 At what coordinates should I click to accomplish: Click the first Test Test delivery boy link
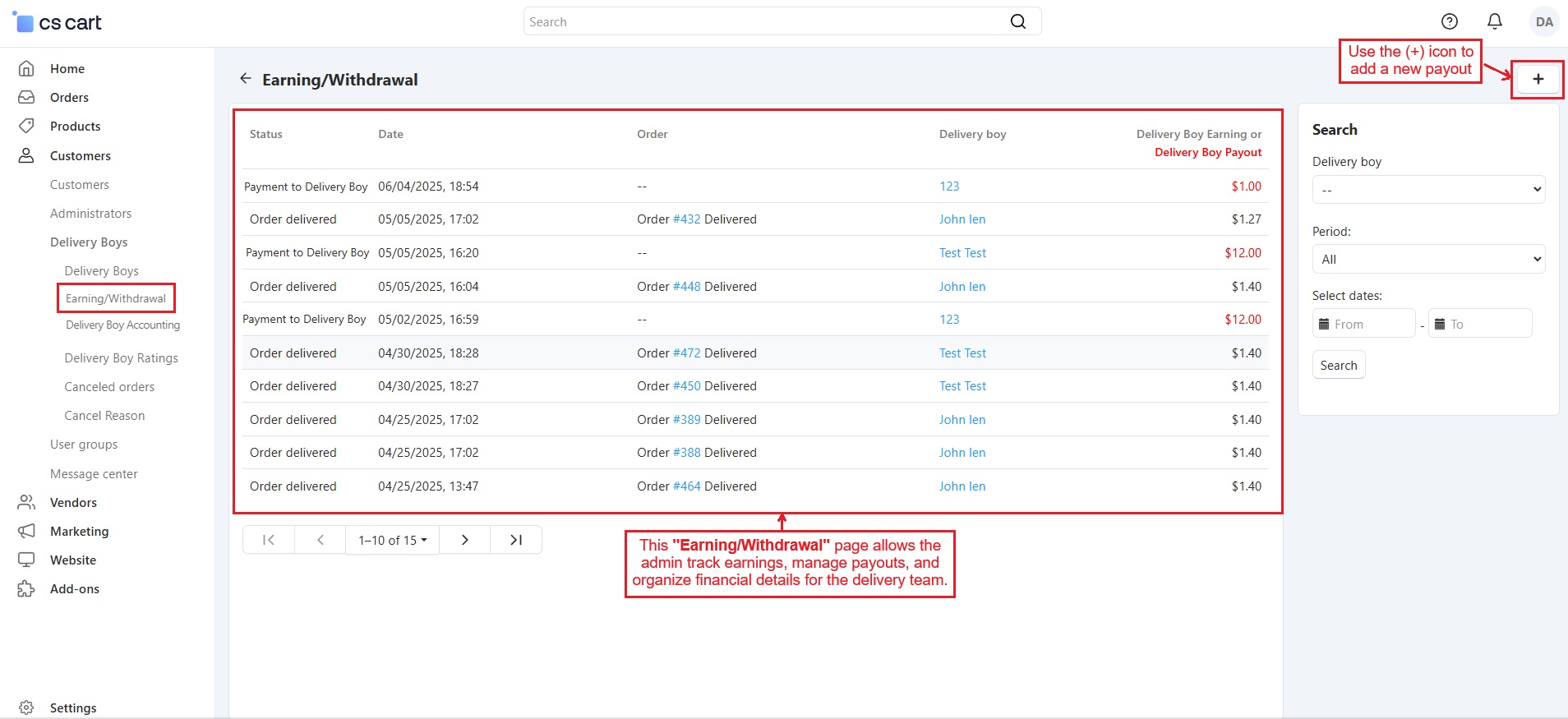[962, 253]
